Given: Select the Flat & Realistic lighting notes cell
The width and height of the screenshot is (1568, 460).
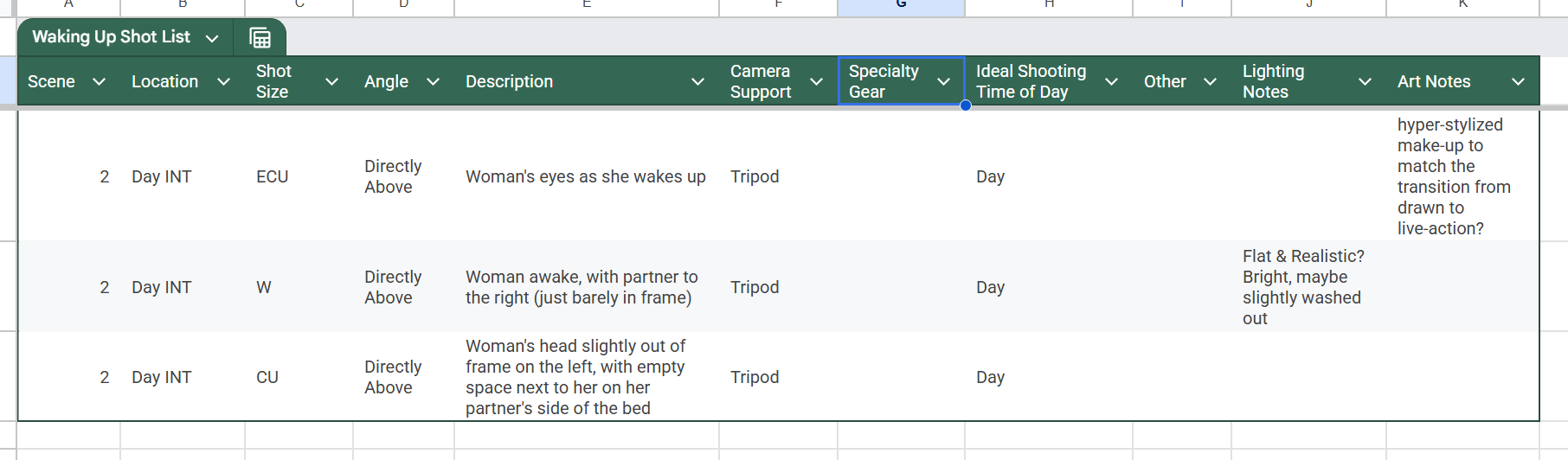Looking at the screenshot, I should (1308, 287).
